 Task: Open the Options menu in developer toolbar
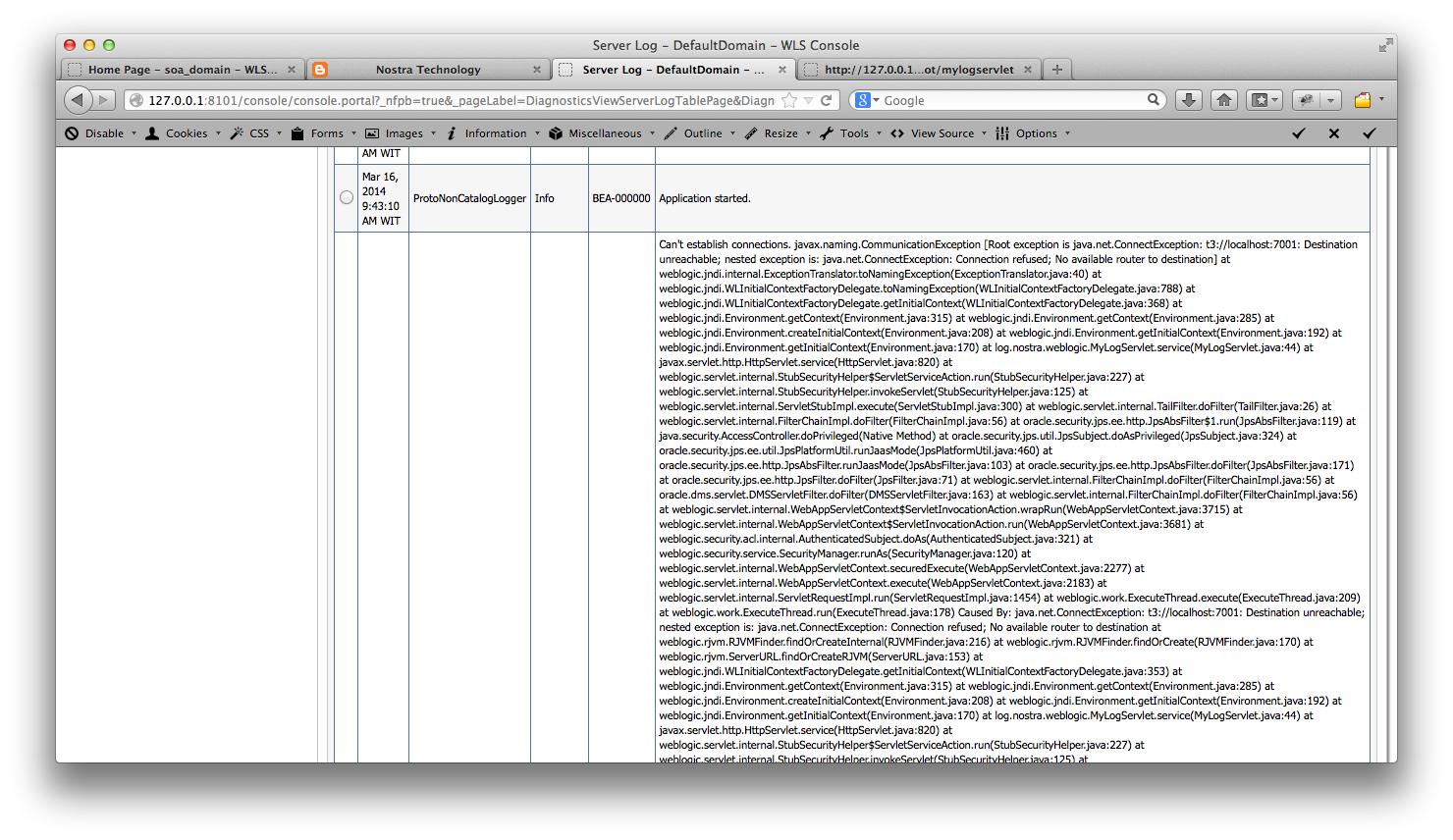pos(1033,133)
